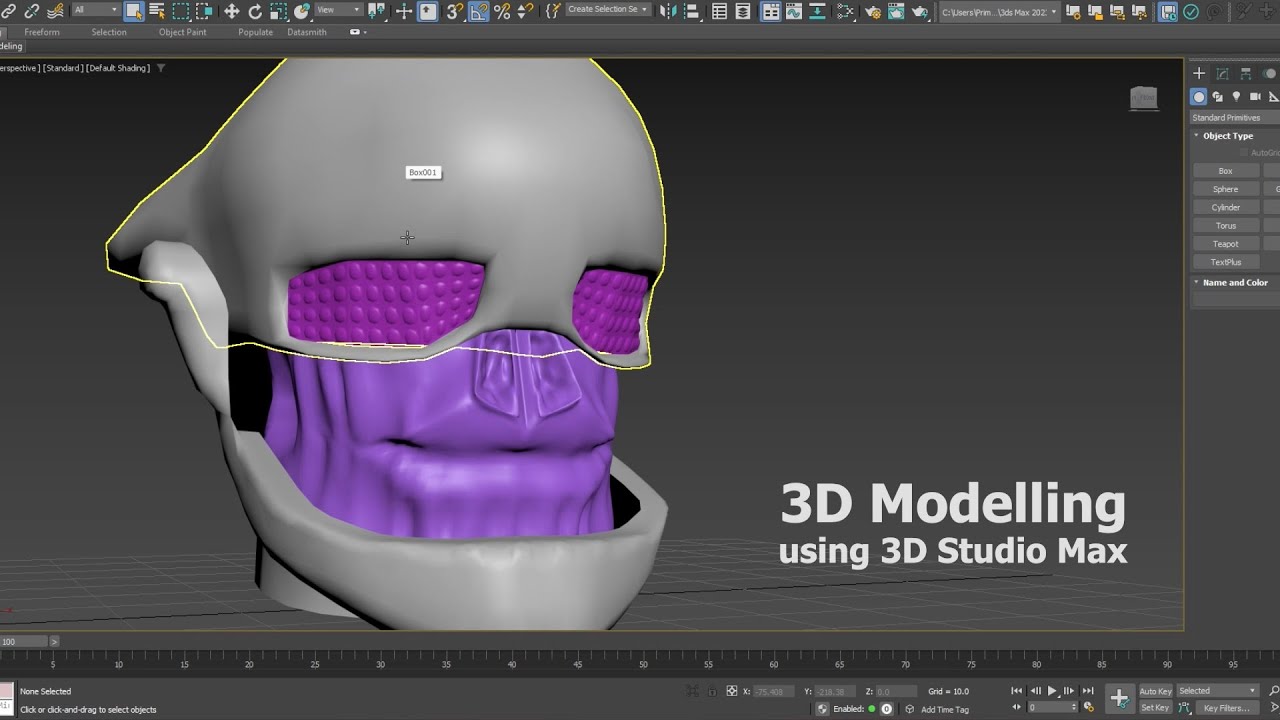Screen dimensions: 1280x720
Task: Switch to Cameras category icon
Action: pyautogui.click(x=1255, y=97)
